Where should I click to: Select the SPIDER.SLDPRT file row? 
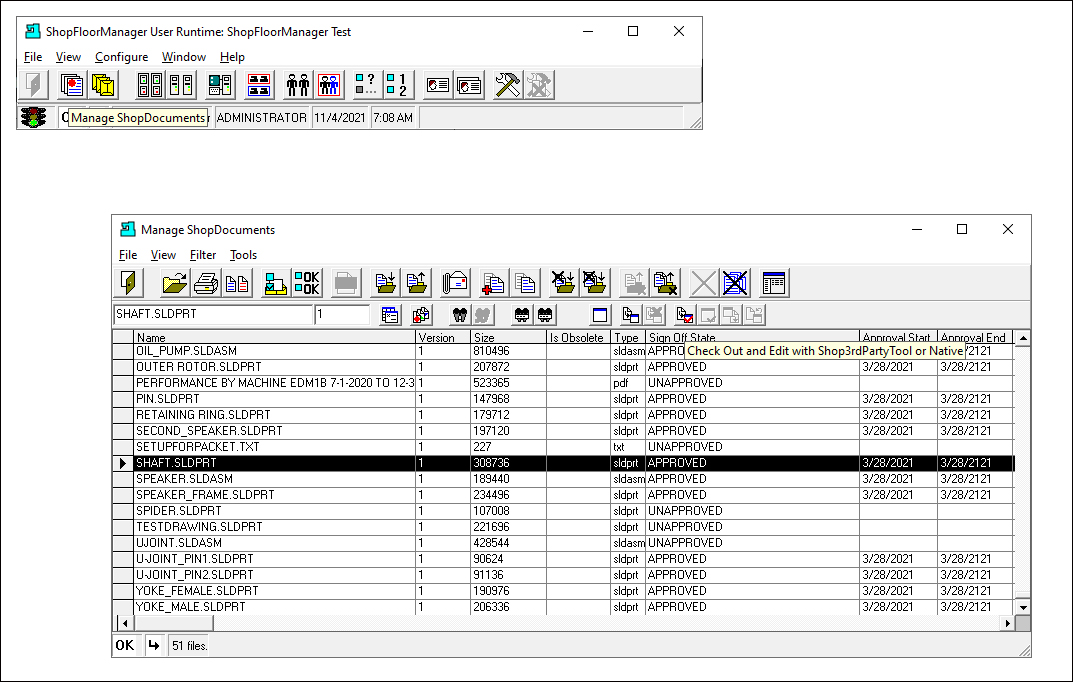[563, 511]
